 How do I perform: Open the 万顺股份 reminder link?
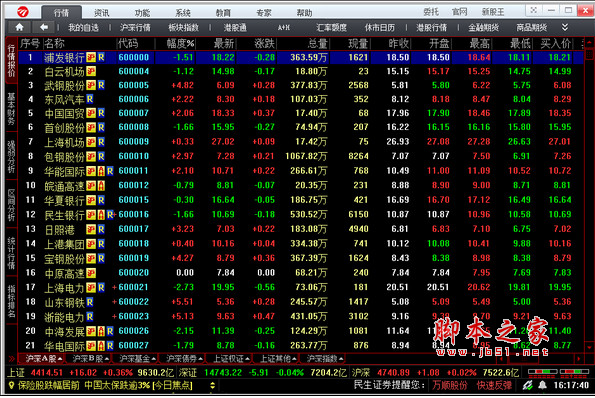(450, 385)
